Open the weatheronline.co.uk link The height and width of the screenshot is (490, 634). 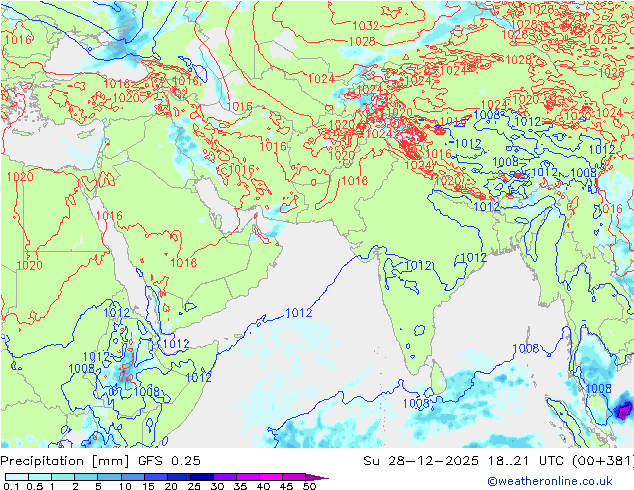point(550,481)
